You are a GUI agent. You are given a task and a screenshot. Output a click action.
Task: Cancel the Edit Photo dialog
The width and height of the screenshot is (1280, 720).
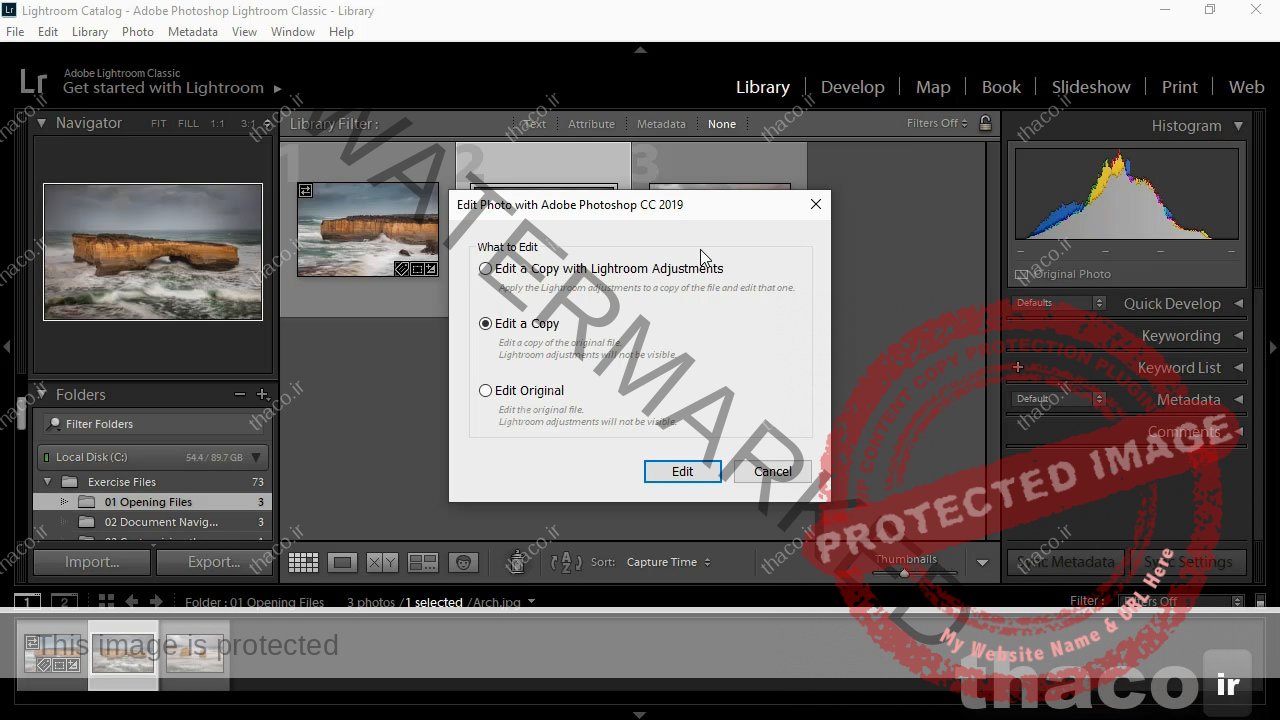coord(772,471)
